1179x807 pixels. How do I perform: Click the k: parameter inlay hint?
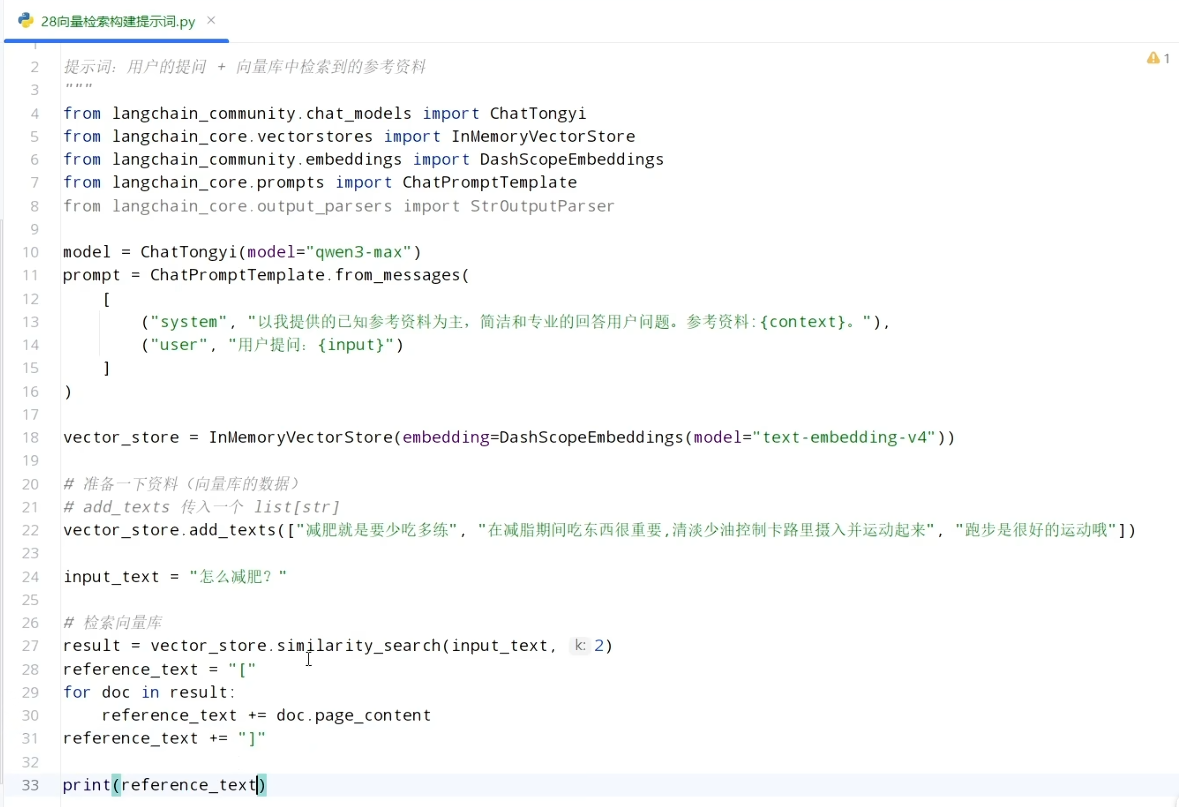tap(580, 645)
